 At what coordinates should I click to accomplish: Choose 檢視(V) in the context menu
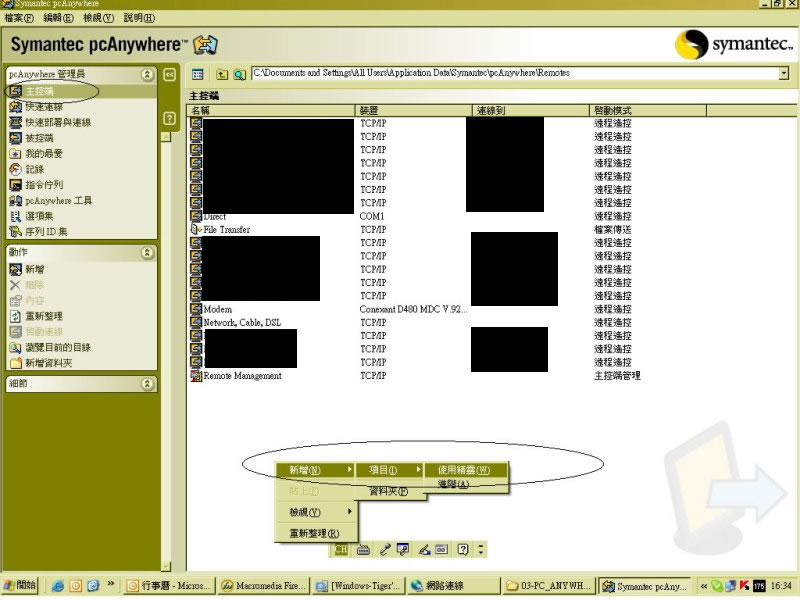coord(315,512)
